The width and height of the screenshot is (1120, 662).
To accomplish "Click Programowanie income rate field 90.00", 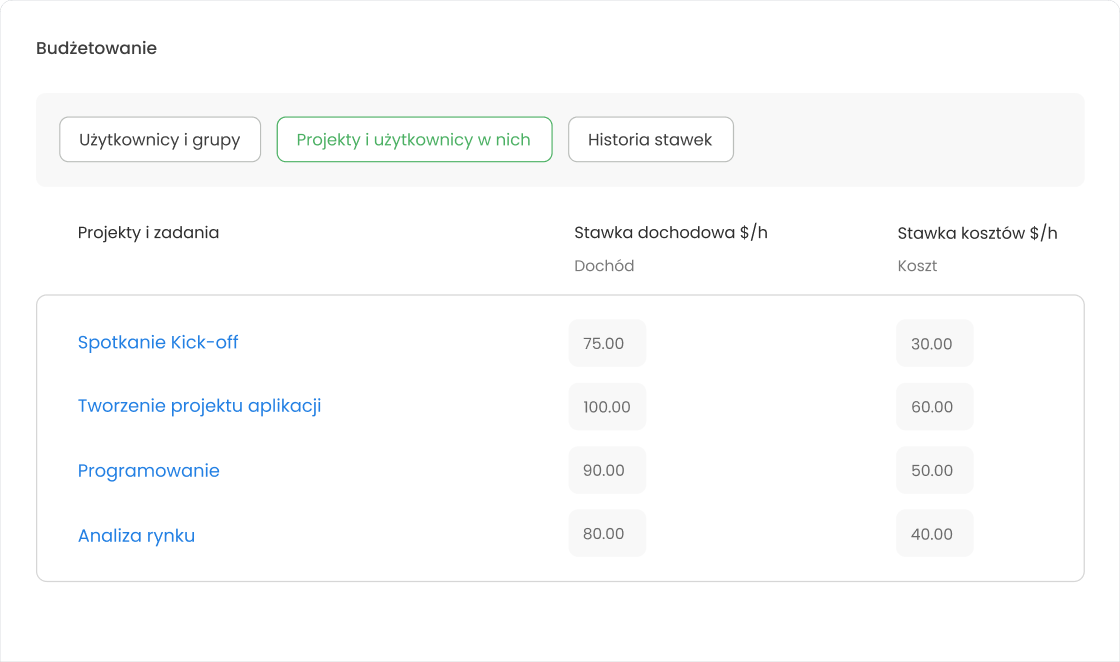I will point(607,470).
